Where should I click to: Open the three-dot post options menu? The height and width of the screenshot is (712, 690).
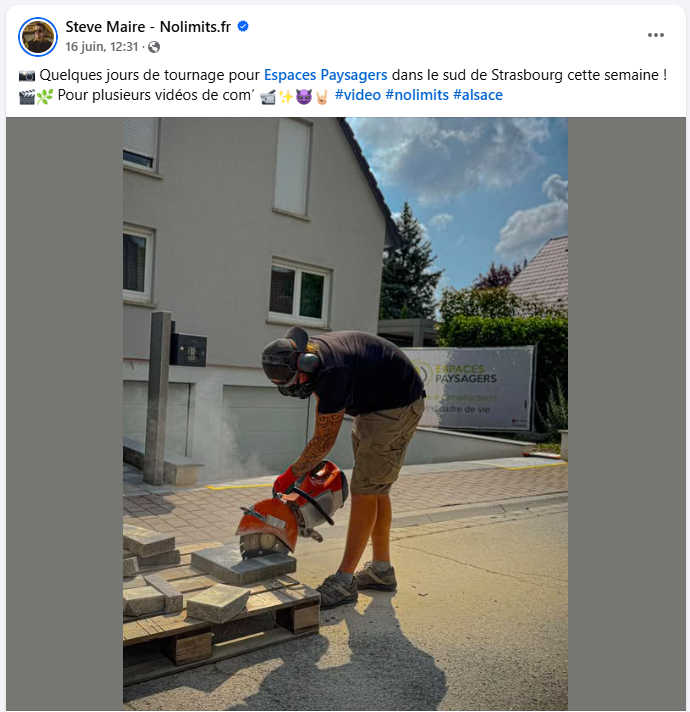pos(656,35)
